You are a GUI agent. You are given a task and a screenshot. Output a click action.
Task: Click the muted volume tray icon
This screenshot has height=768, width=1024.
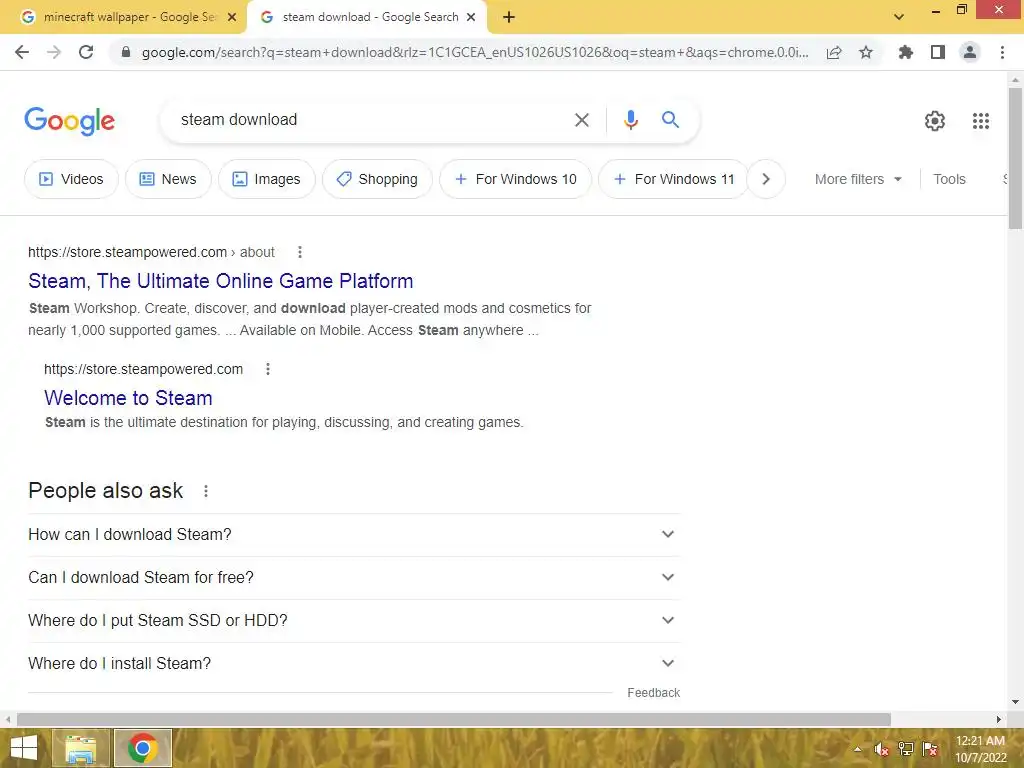click(x=882, y=749)
